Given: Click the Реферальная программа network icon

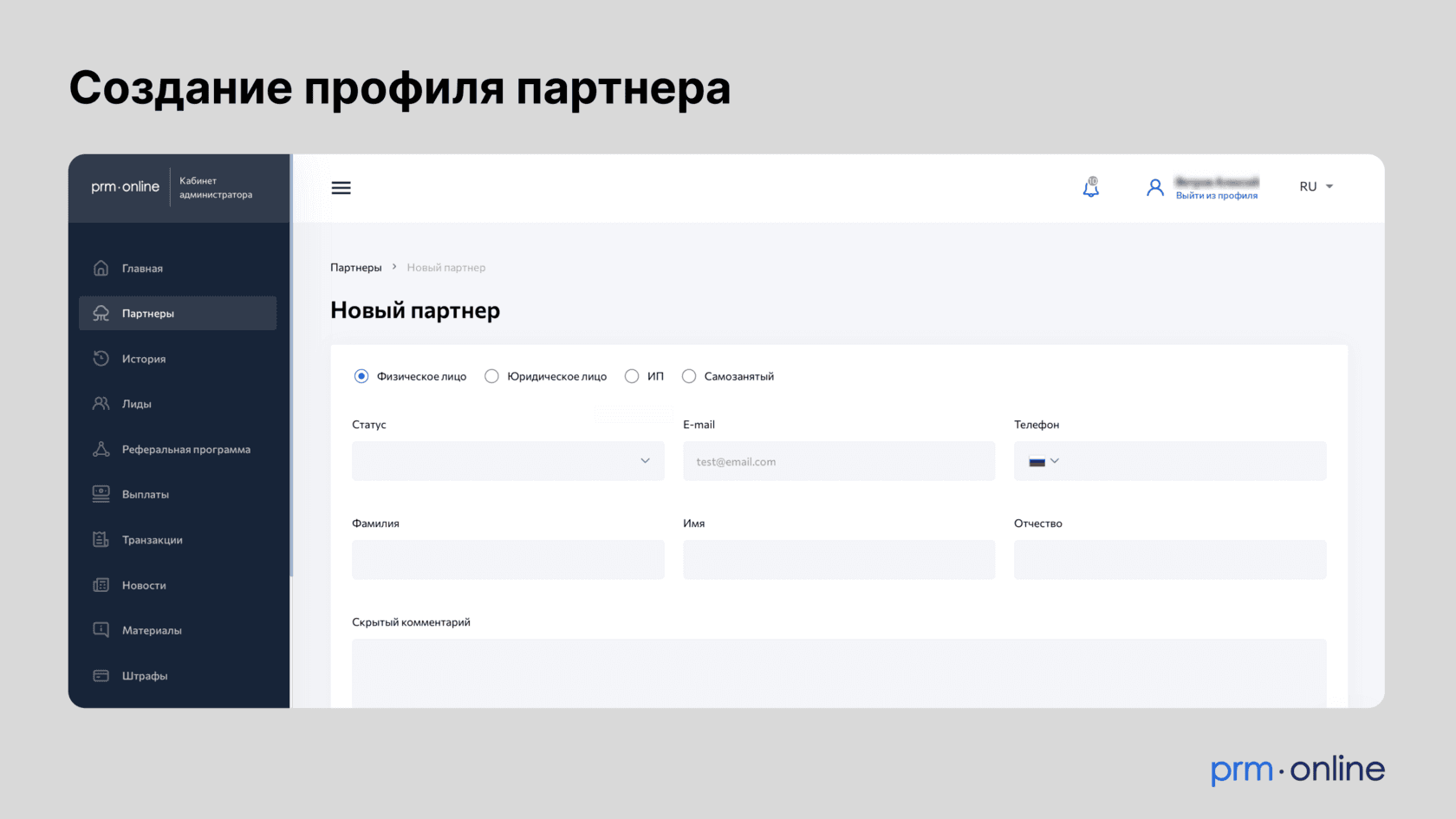Looking at the screenshot, I should pyautogui.click(x=101, y=449).
